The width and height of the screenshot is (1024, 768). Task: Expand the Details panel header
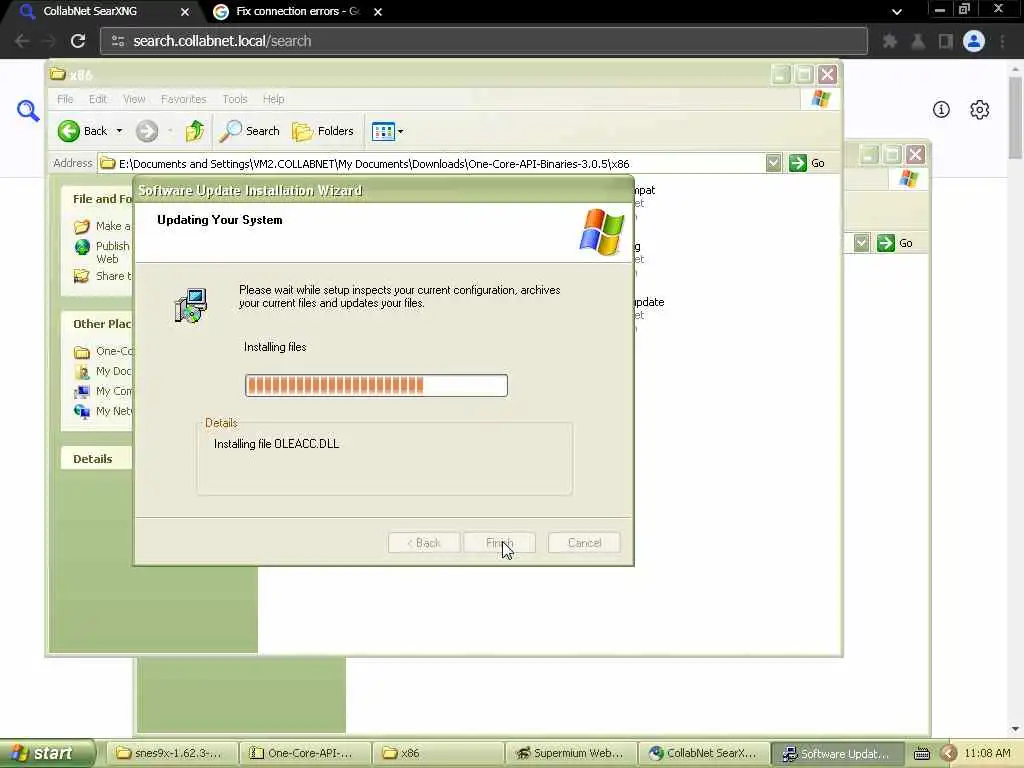click(x=97, y=458)
